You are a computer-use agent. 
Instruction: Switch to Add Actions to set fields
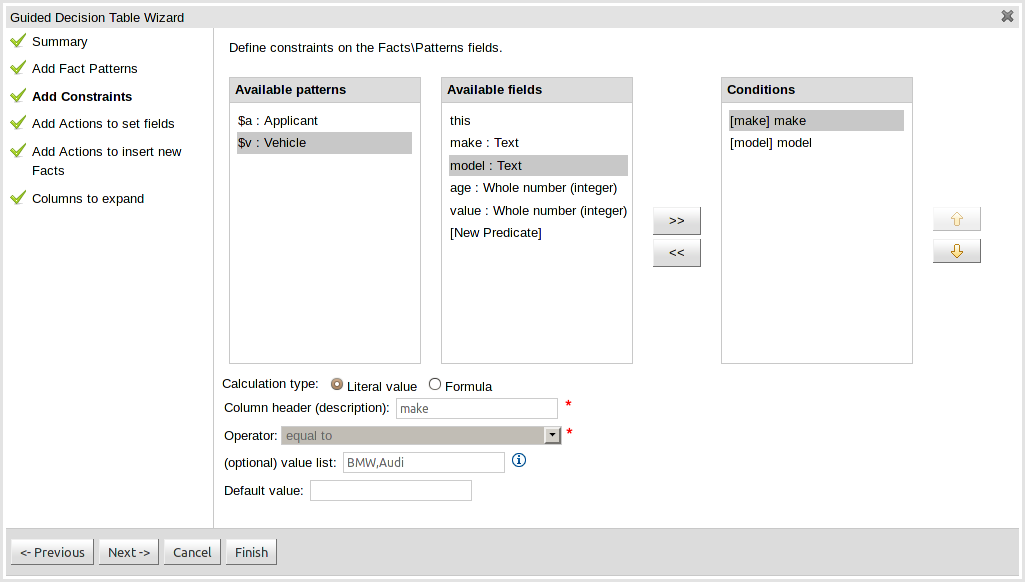pyautogui.click(x=103, y=124)
